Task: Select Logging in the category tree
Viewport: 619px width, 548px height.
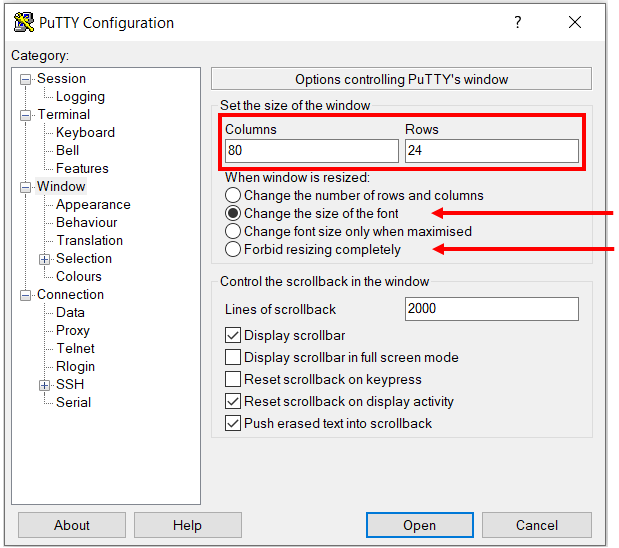Action: 80,97
